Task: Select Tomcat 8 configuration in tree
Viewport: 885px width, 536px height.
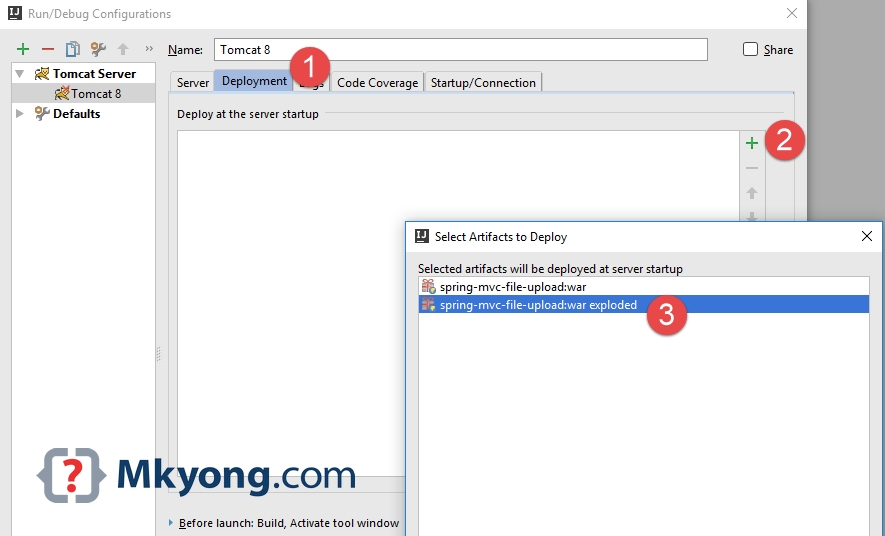Action: [x=95, y=94]
